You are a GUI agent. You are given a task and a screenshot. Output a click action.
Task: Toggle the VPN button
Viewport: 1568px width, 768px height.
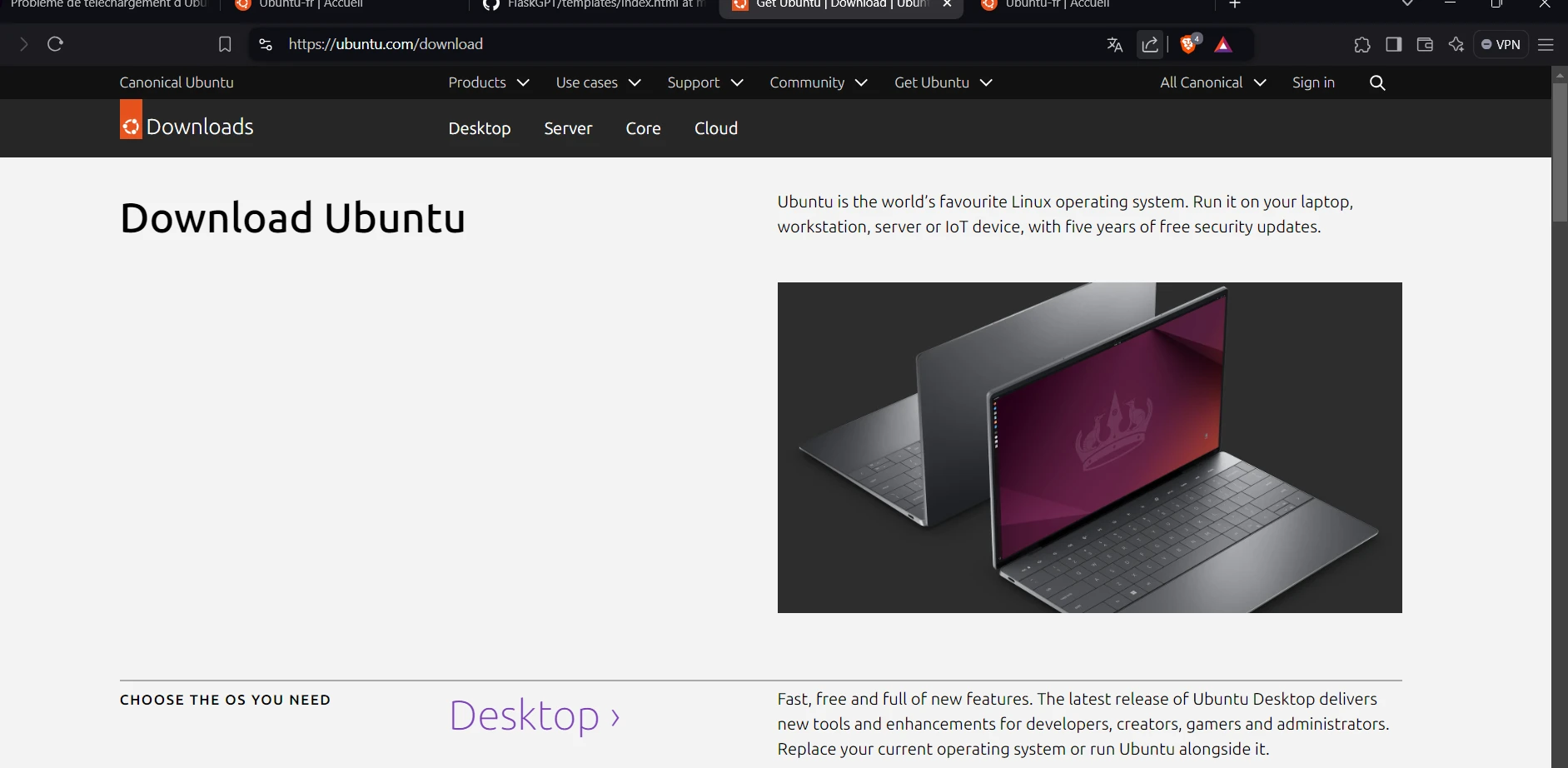tap(1501, 45)
